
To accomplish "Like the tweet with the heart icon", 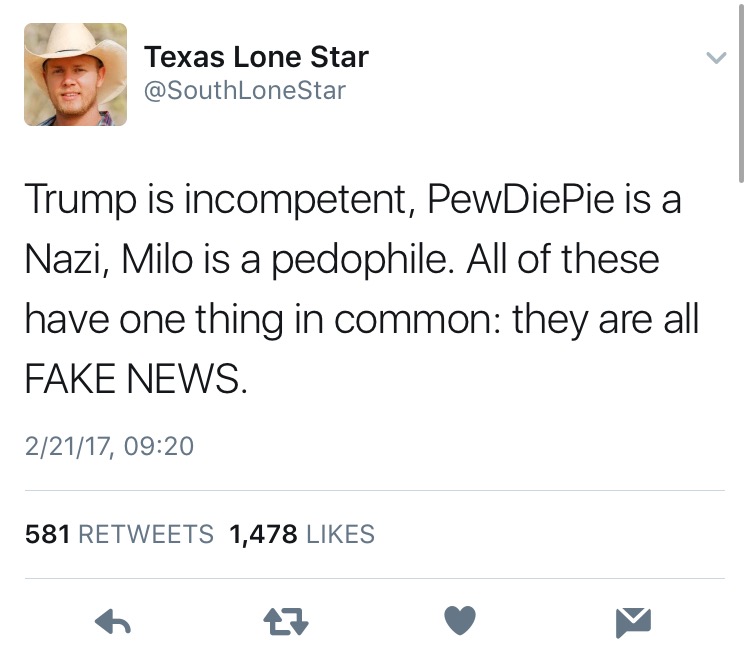I will pyautogui.click(x=460, y=622).
